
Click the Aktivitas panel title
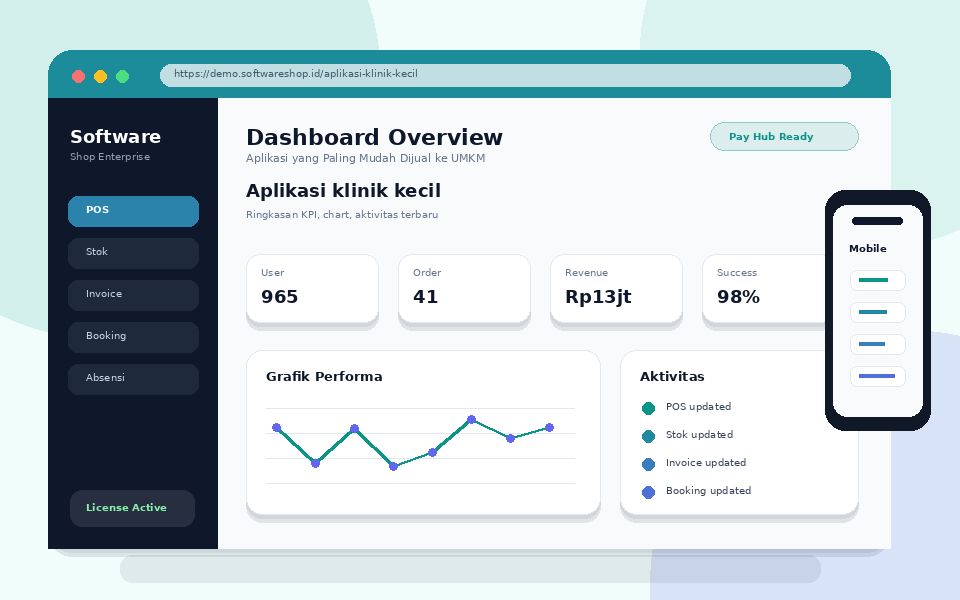pyautogui.click(x=672, y=377)
